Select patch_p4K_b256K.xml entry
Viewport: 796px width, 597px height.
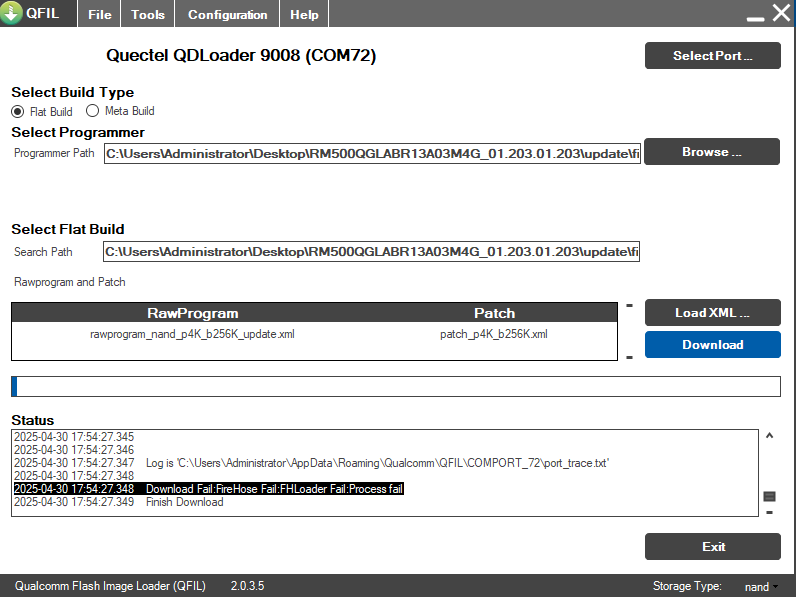[x=493, y=334]
